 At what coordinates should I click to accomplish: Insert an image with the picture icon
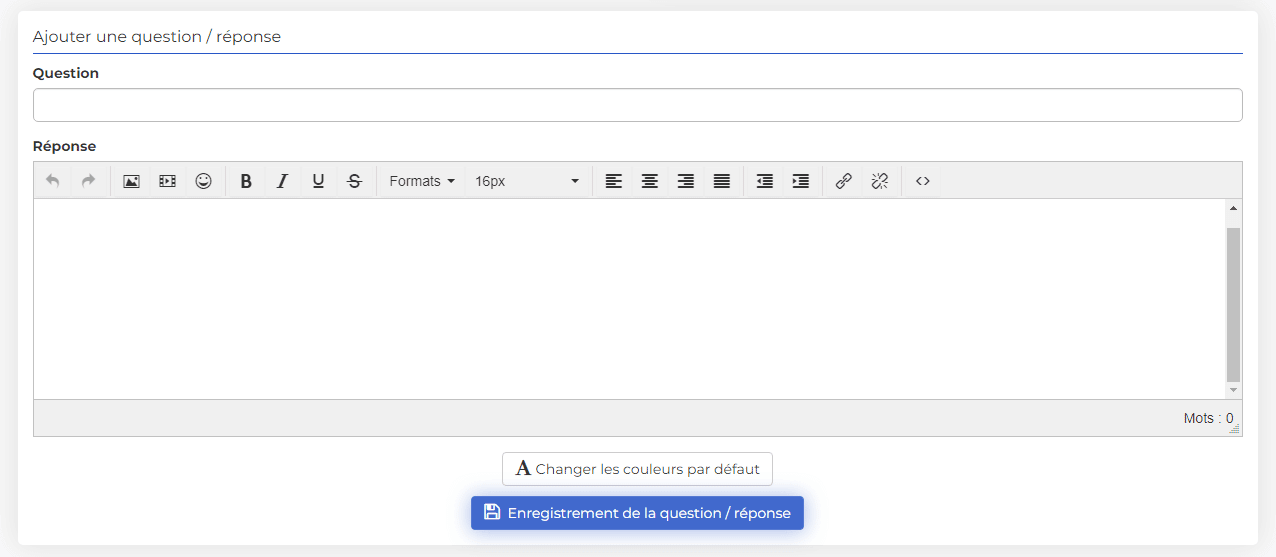coord(131,181)
